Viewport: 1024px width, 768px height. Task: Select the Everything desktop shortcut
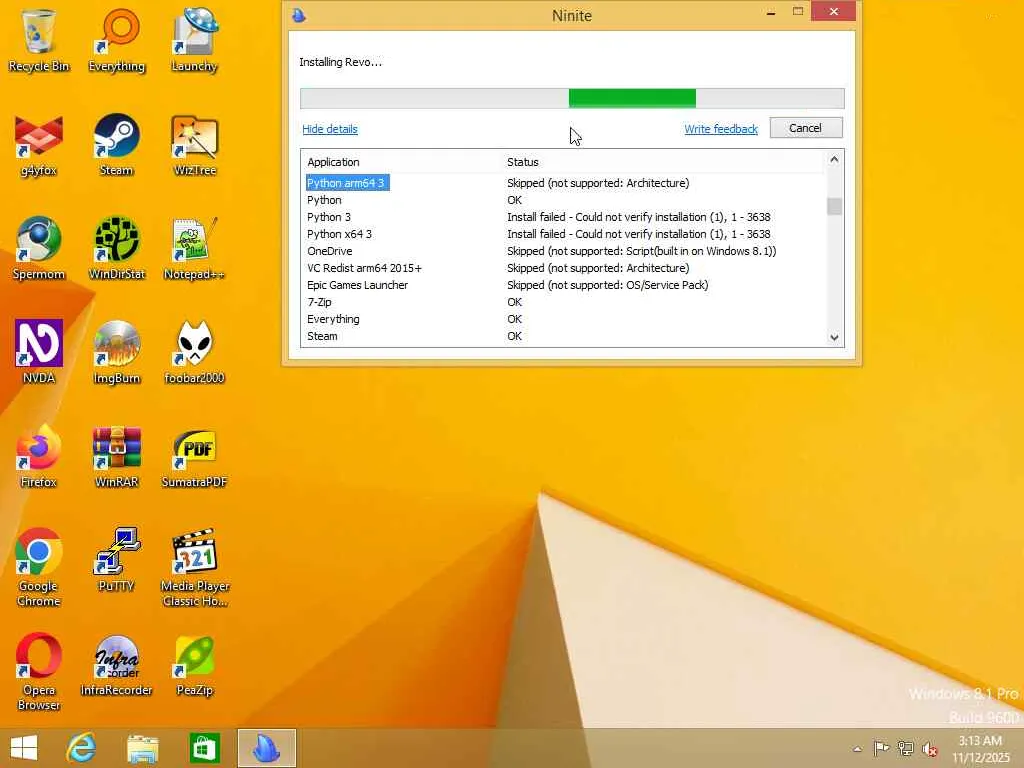(x=116, y=40)
